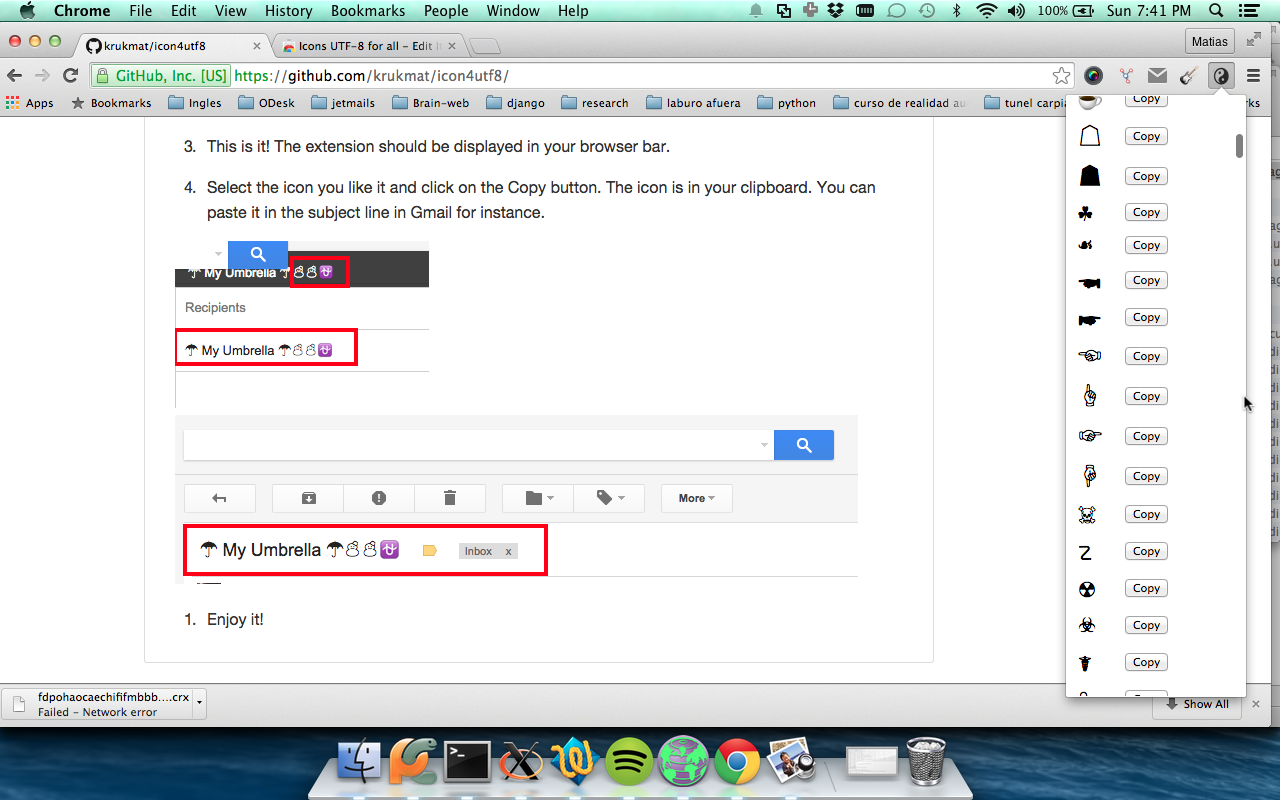Copy the black right-pointing hand icon
This screenshot has width=1280, height=800.
coord(1146,317)
